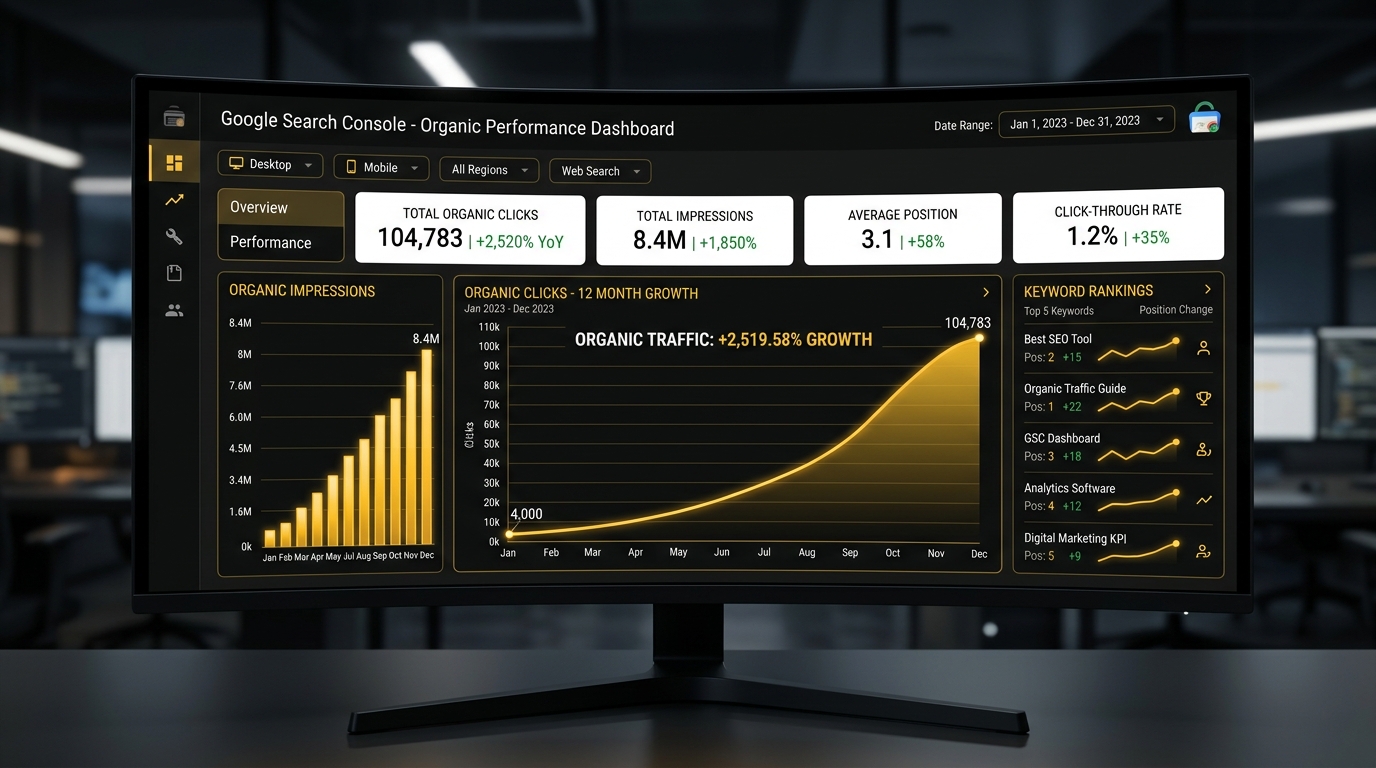Click the Best SEO Tool keyword row
This screenshot has width=1376, height=768.
(x=1118, y=348)
